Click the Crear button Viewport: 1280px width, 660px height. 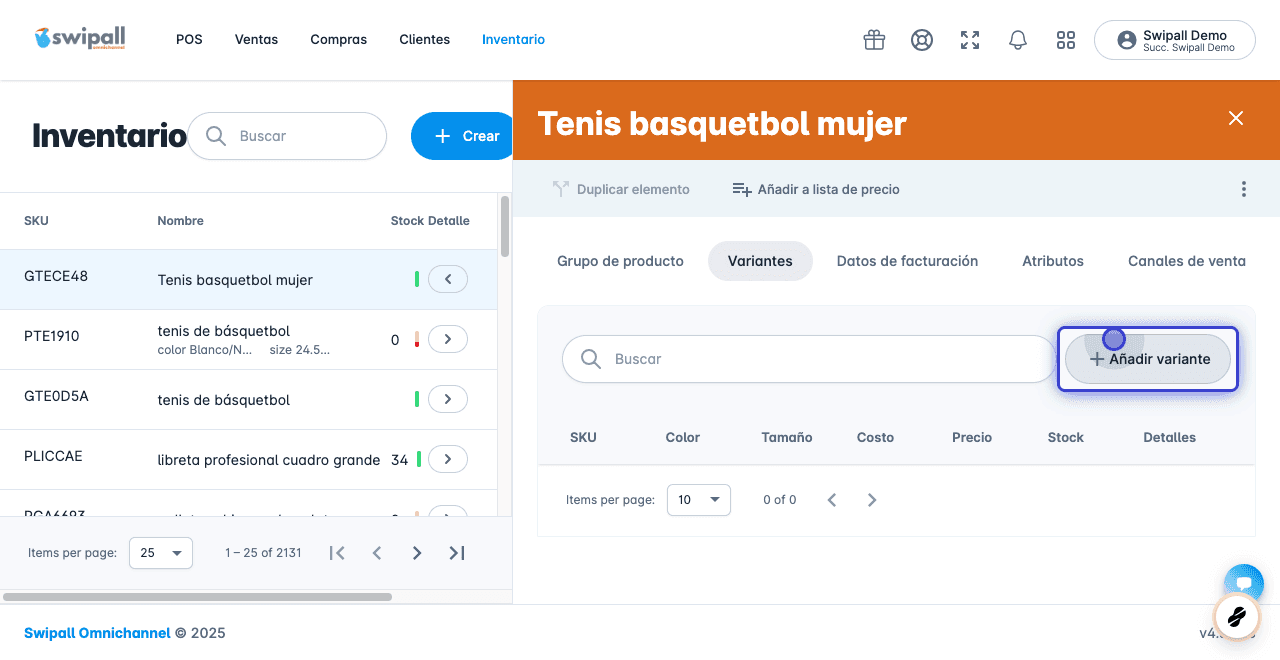462,136
